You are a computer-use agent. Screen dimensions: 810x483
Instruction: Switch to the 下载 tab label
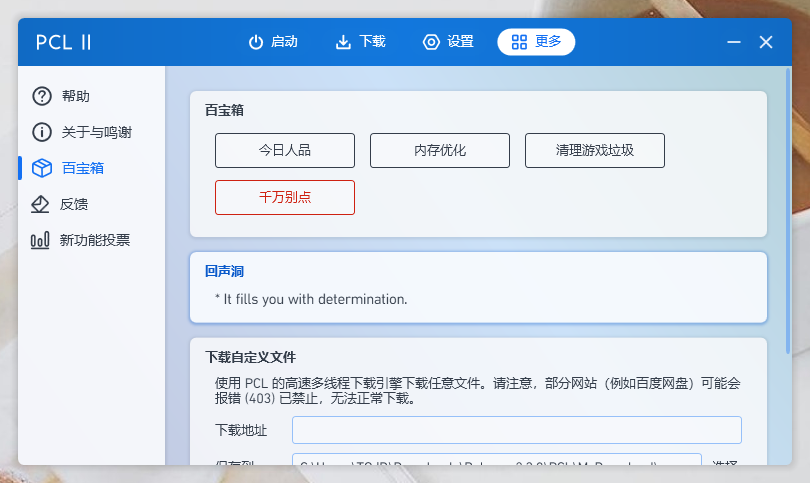point(372,41)
